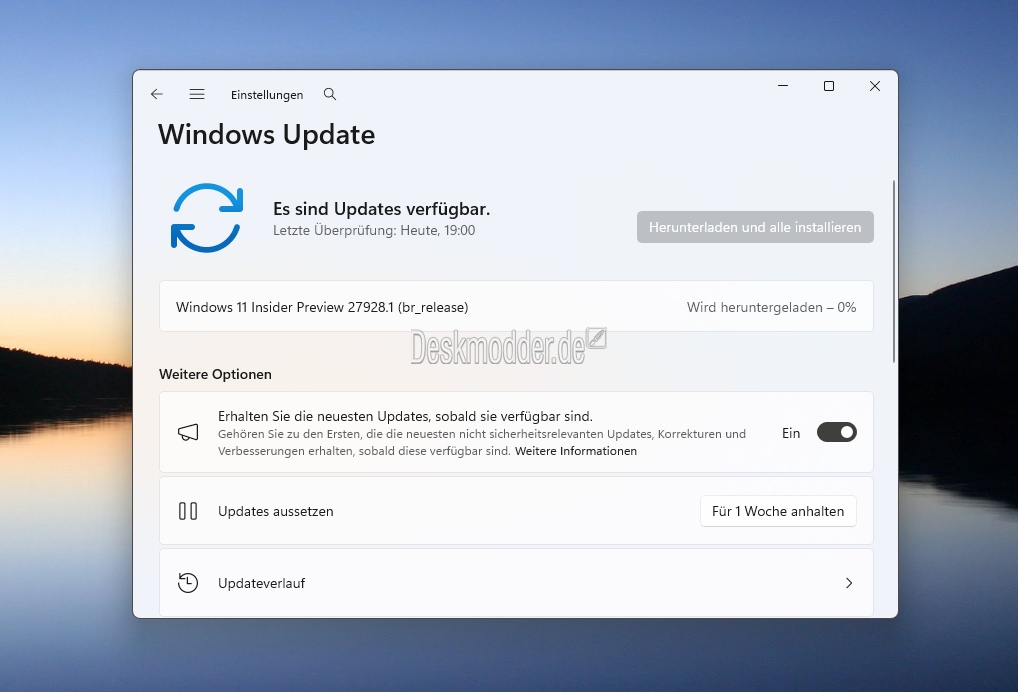Expand Updateverlauf with the chevron arrow

point(849,583)
